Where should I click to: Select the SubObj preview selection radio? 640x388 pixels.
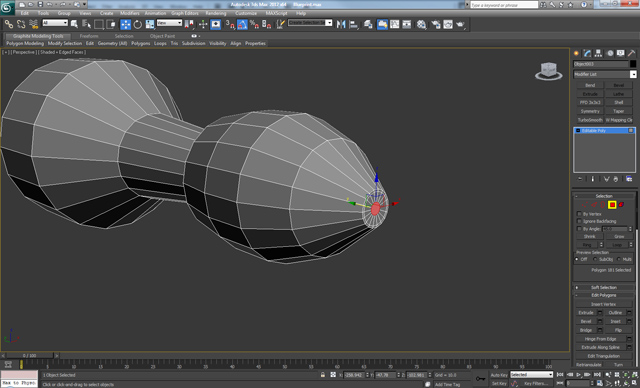point(595,259)
